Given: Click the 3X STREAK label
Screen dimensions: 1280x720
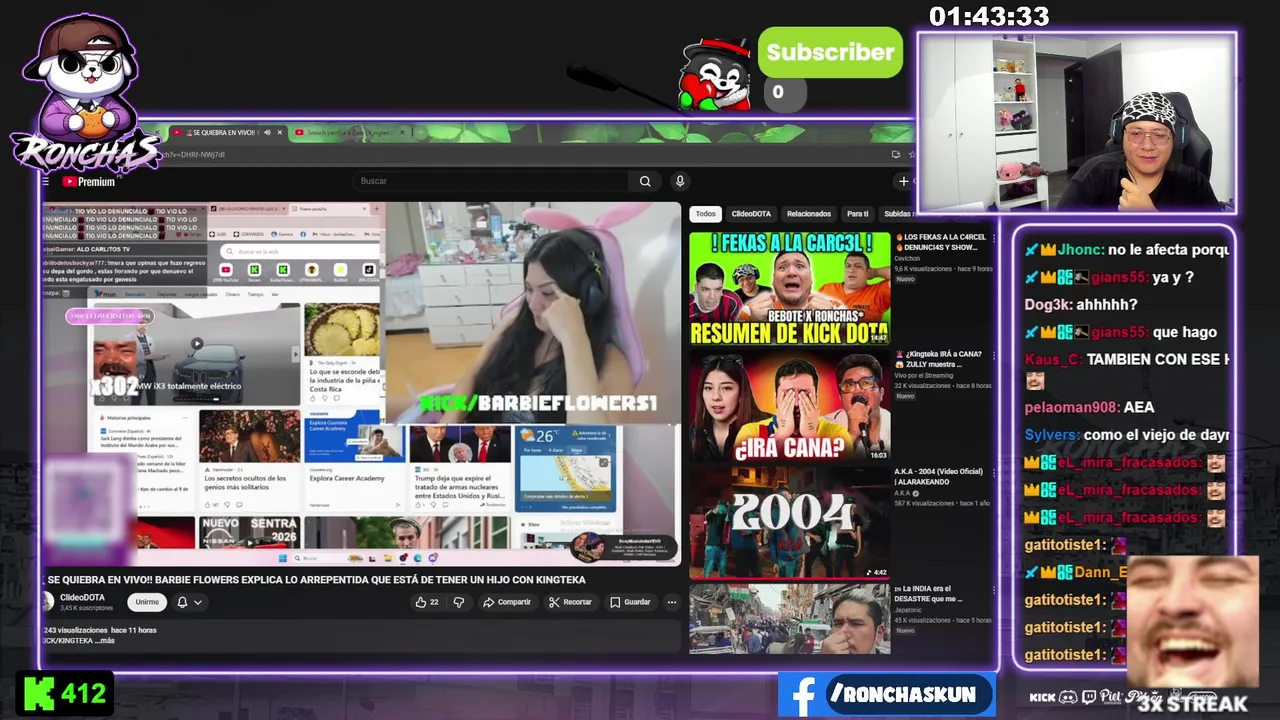Looking at the screenshot, I should point(1192,703).
